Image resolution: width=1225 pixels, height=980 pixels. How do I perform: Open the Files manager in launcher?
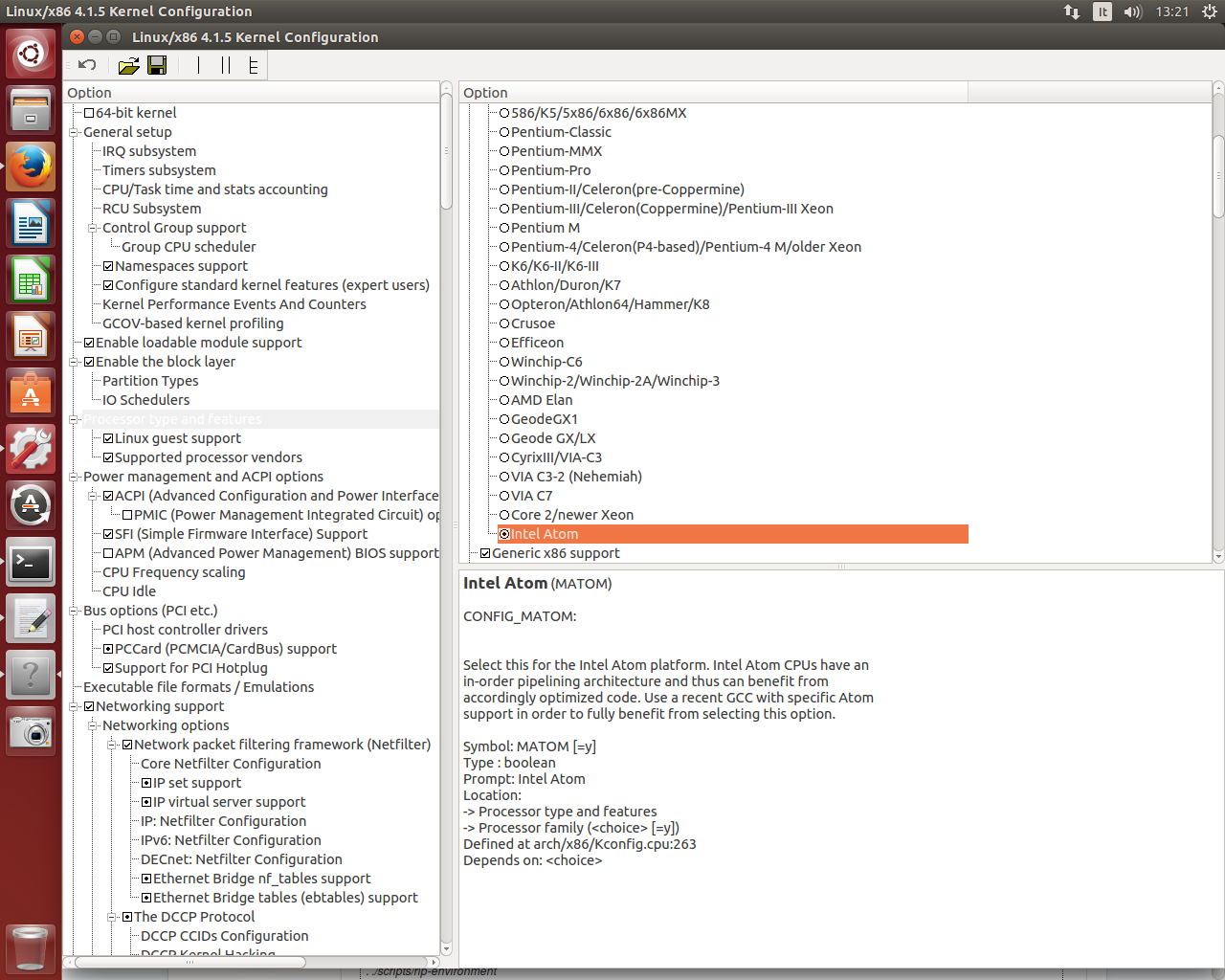click(31, 110)
